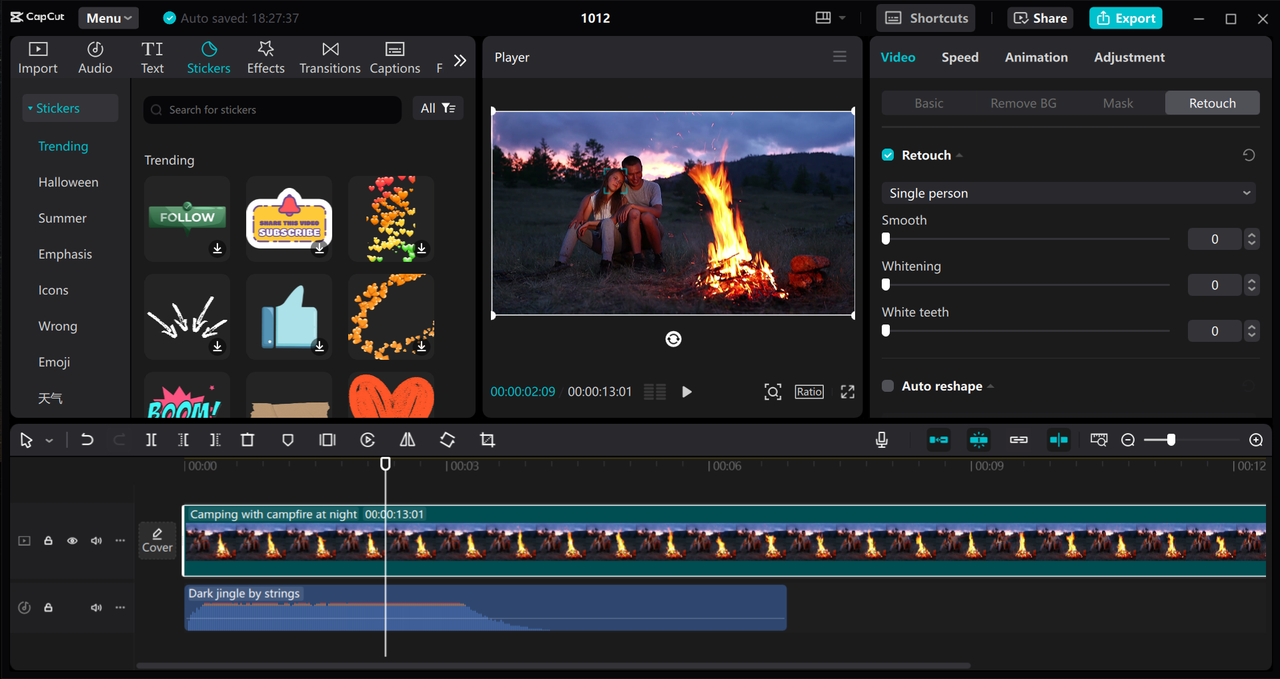Open the Shortcuts panel

click(x=927, y=18)
